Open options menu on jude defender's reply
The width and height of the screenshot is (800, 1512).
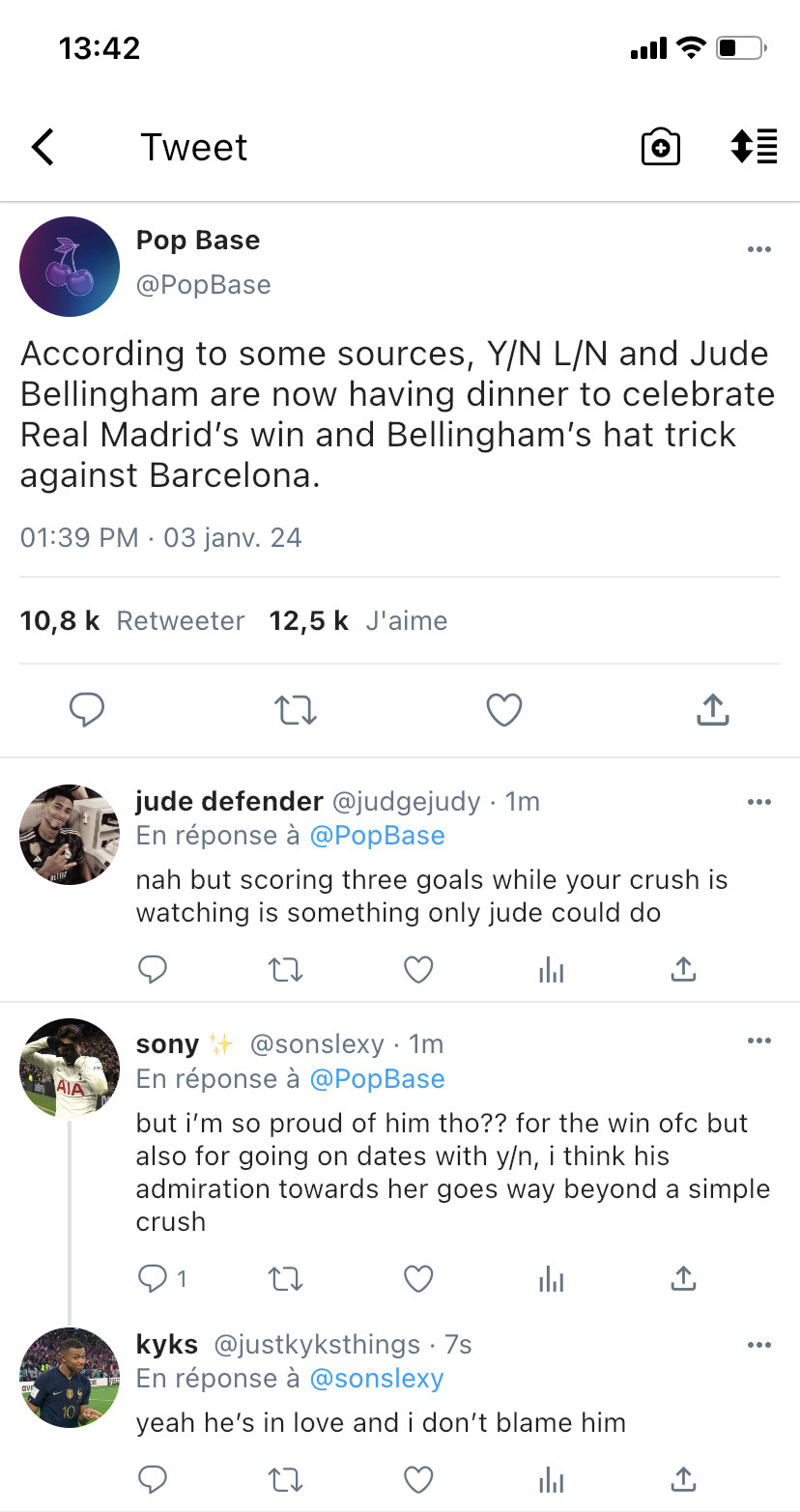(758, 802)
